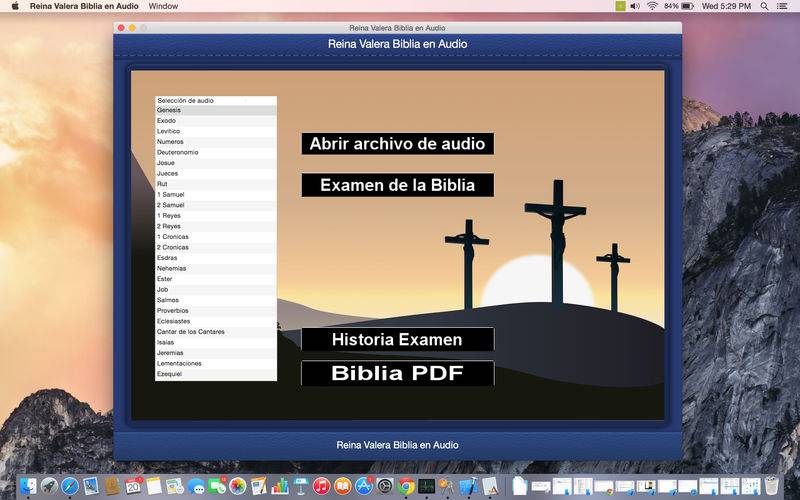
Task: Select Lamentaciones
Action: pyautogui.click(x=216, y=363)
